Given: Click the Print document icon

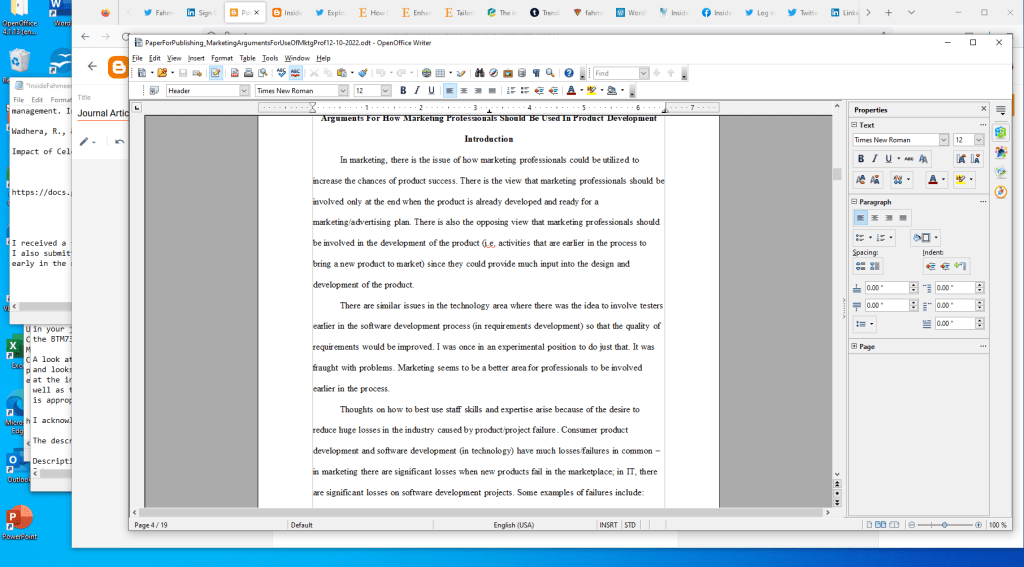Looking at the screenshot, I should point(248,73).
